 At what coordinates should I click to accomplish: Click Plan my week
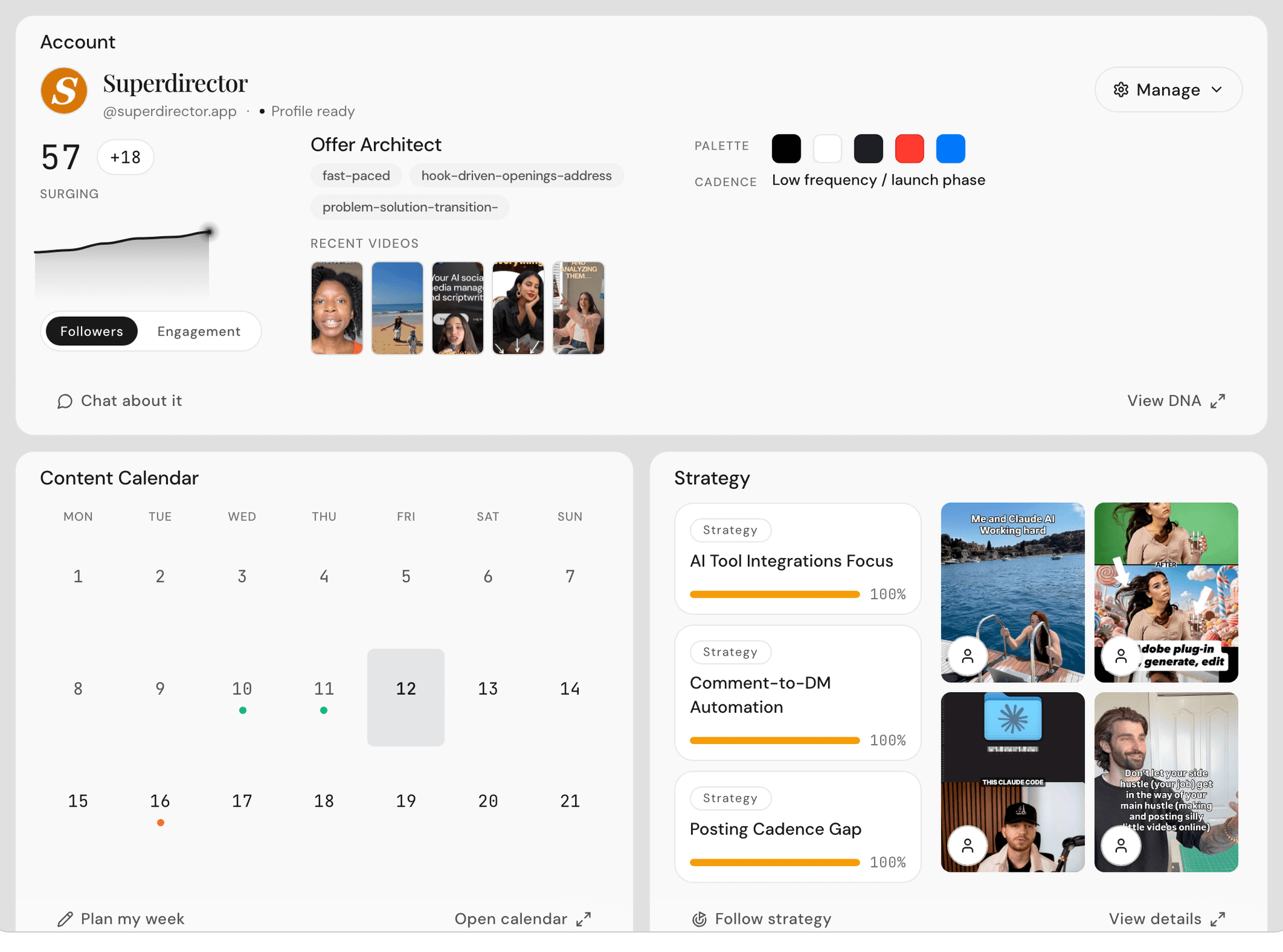click(120, 919)
